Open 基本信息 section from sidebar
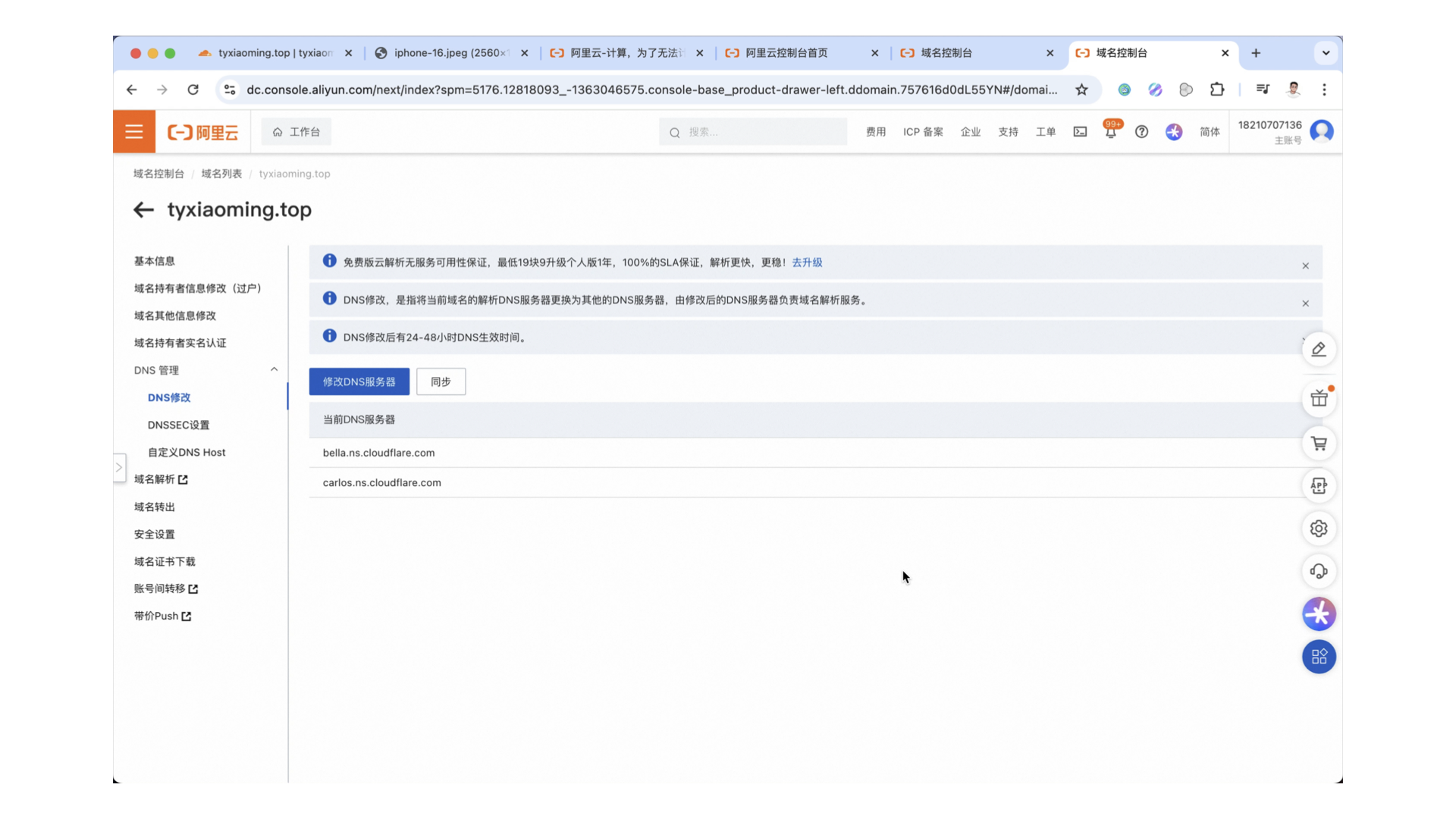Viewport: 1456px width, 819px height. (x=155, y=261)
